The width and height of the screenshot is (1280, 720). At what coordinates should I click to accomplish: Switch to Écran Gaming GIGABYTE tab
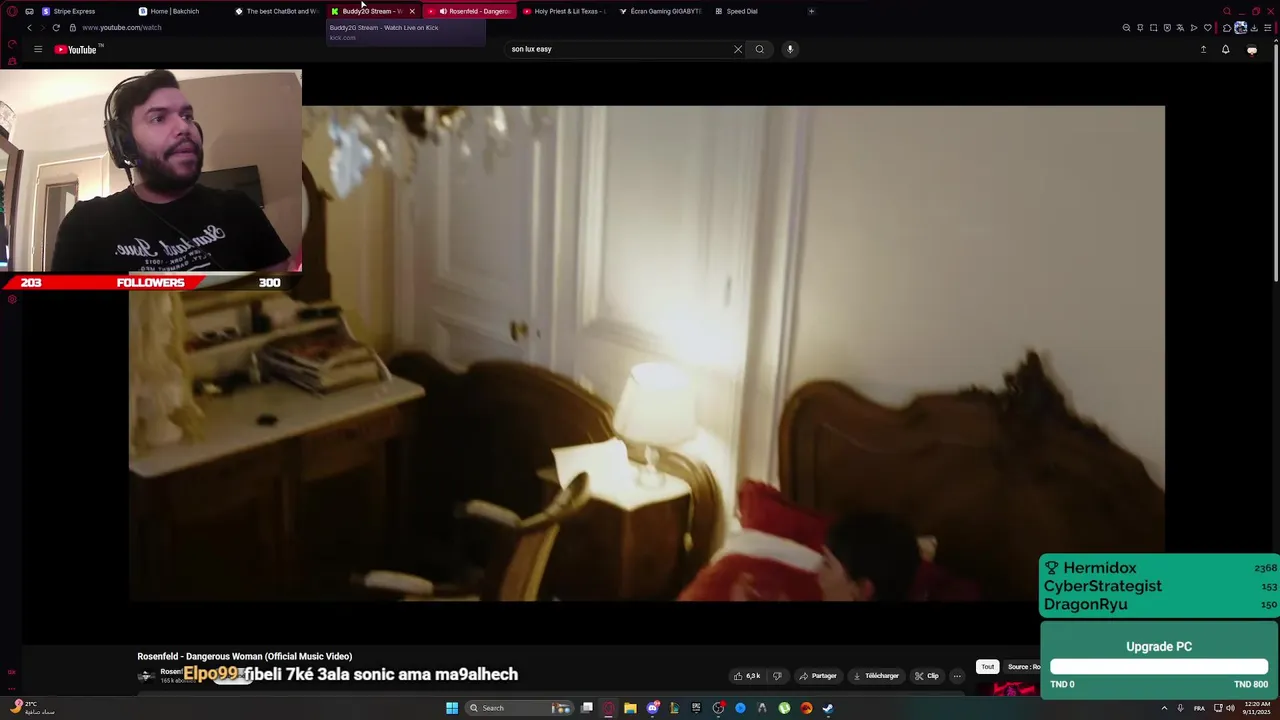(661, 11)
